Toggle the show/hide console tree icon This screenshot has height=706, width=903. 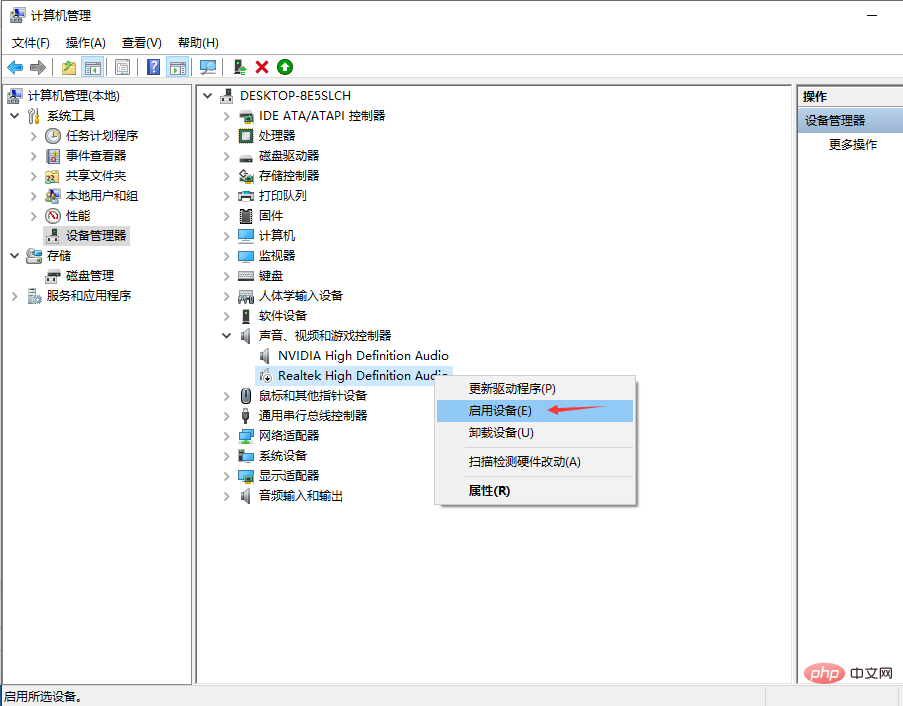[x=93, y=67]
